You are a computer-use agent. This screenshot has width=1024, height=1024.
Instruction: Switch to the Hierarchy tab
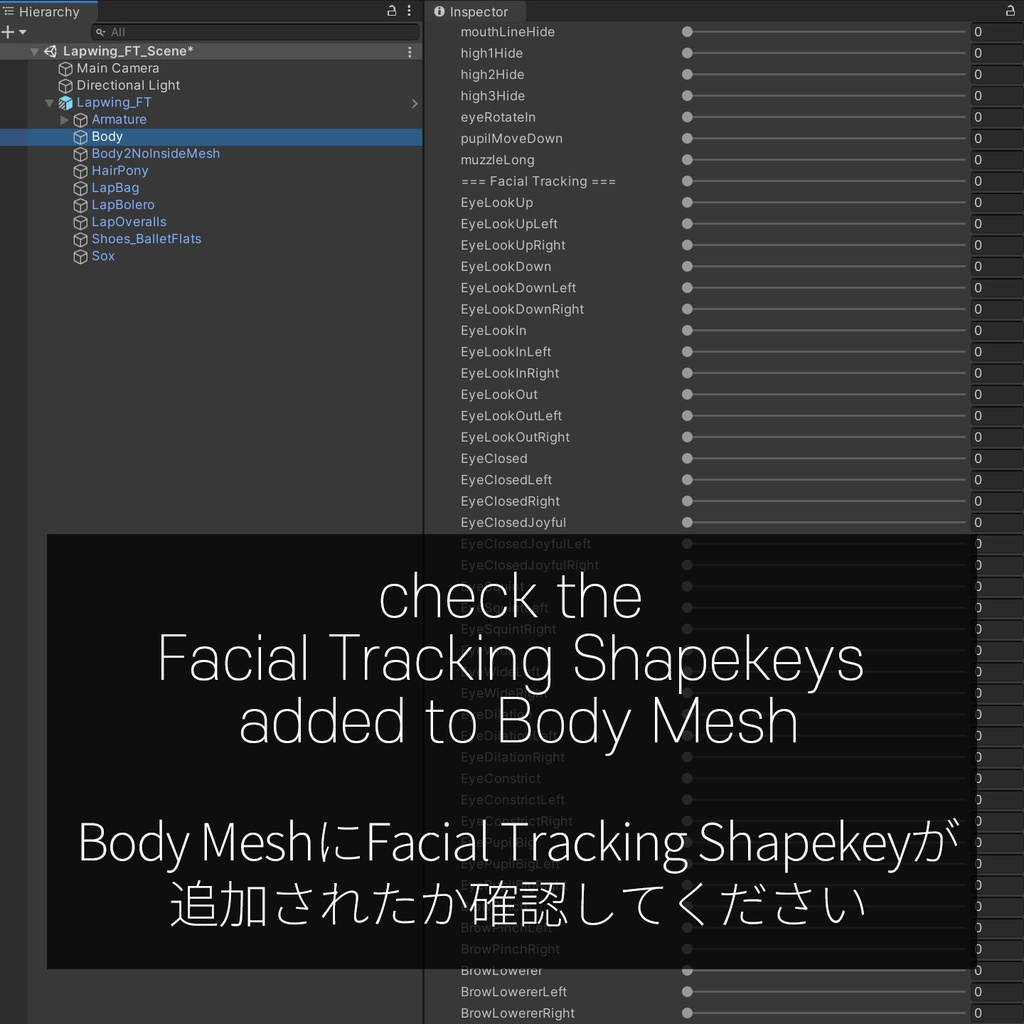tap(48, 11)
